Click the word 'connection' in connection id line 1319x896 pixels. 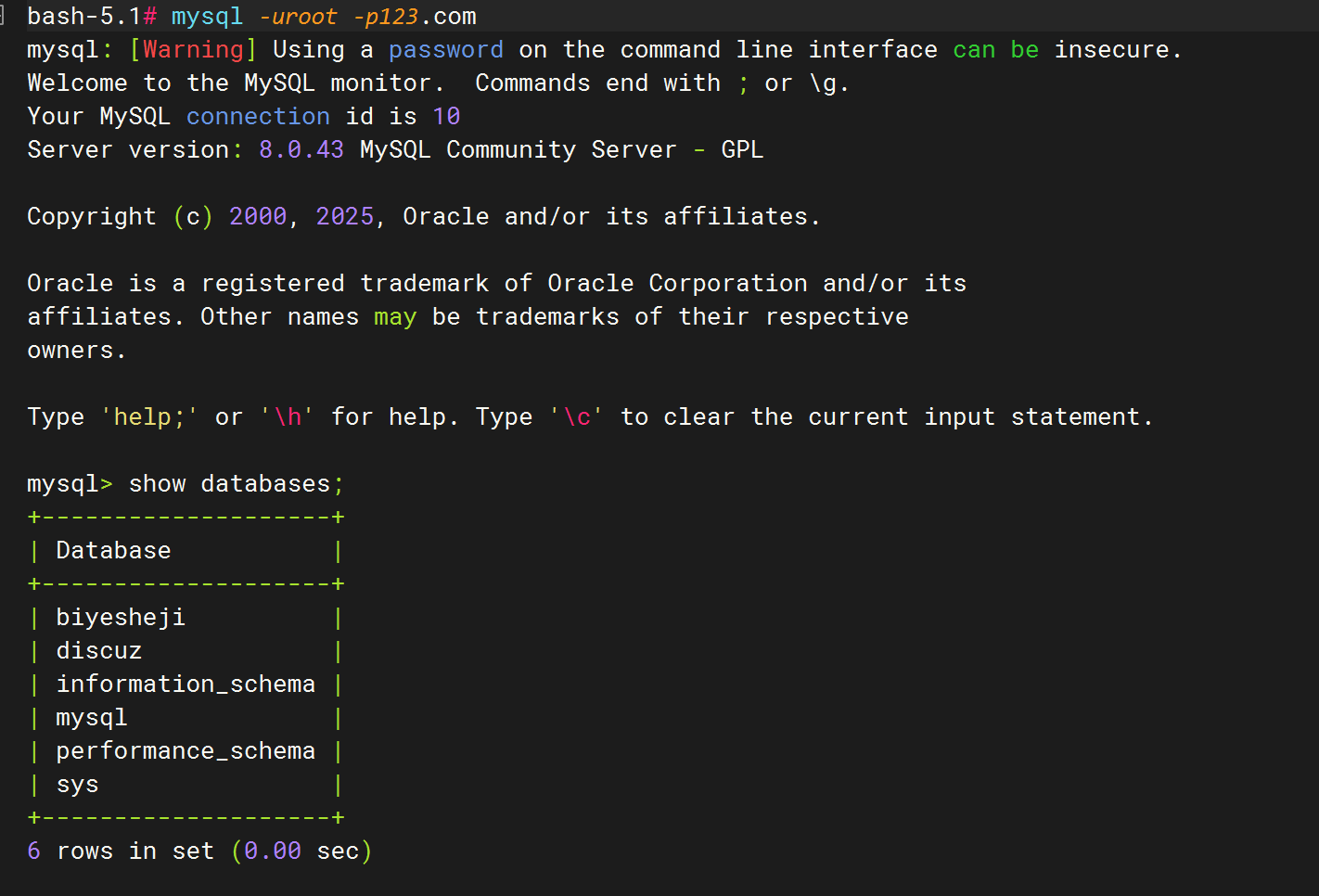258,117
